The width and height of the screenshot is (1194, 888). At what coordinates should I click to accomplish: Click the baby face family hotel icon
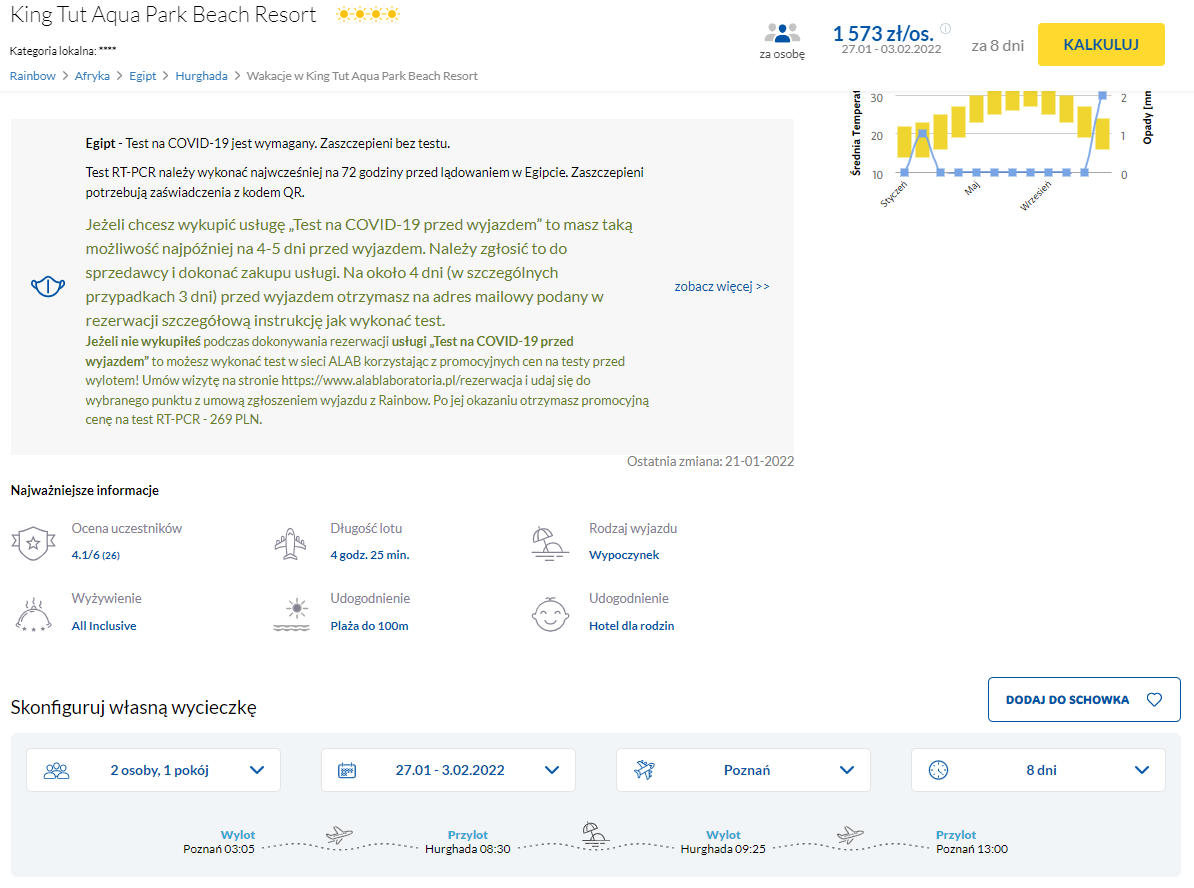pos(549,613)
